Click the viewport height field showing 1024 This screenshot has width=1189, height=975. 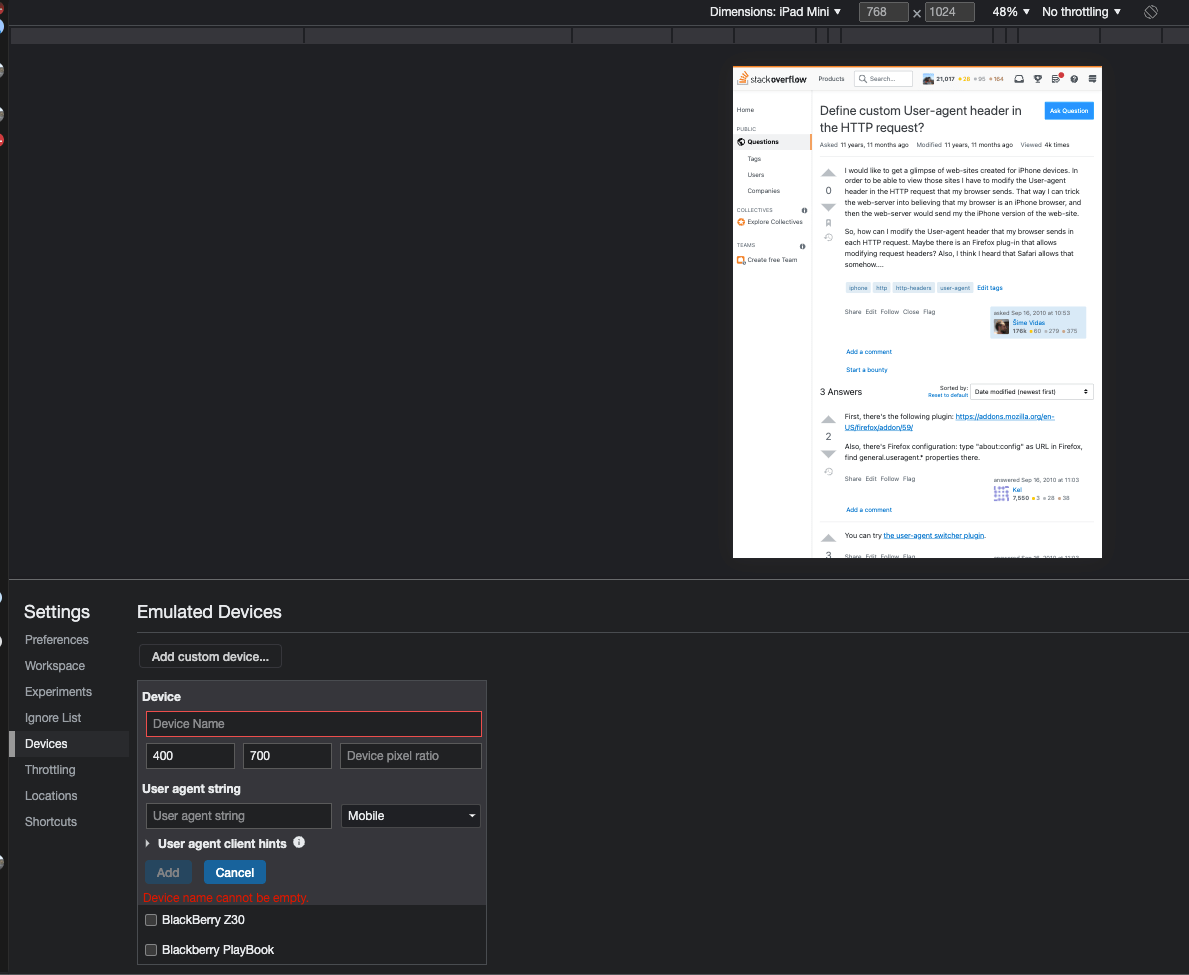(949, 12)
